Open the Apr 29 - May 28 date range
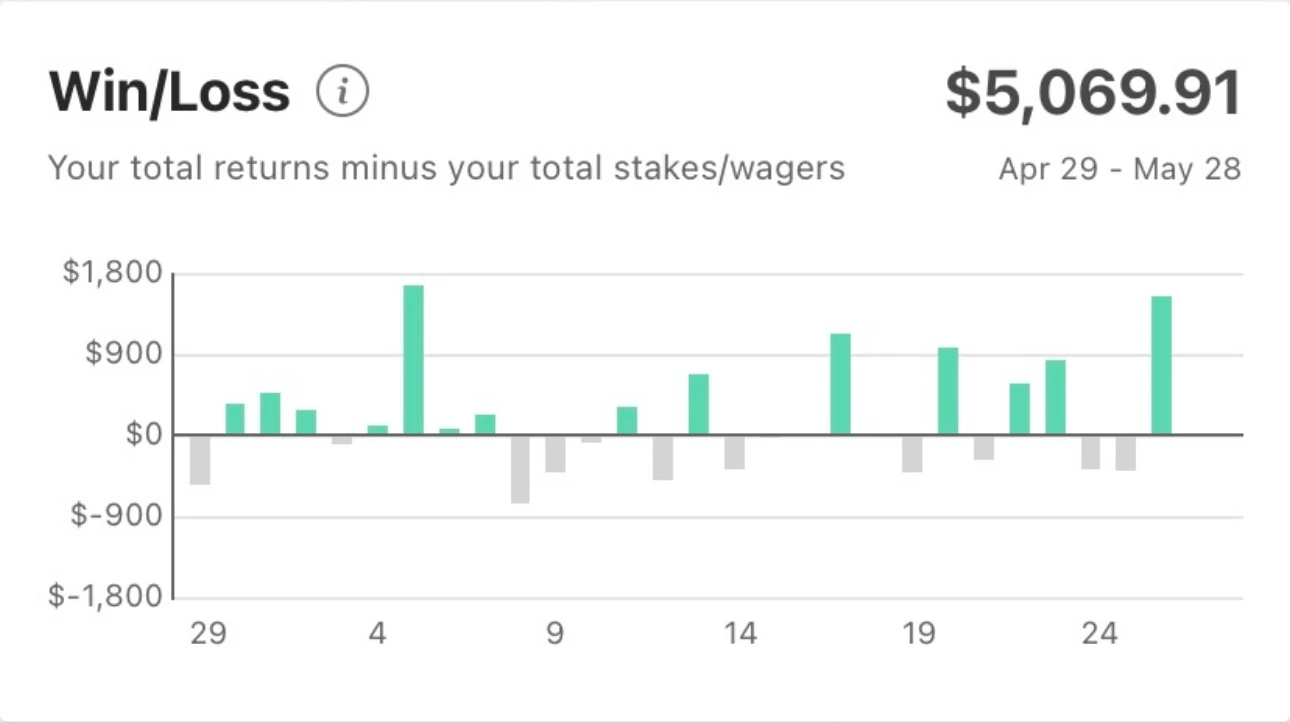 click(1120, 169)
